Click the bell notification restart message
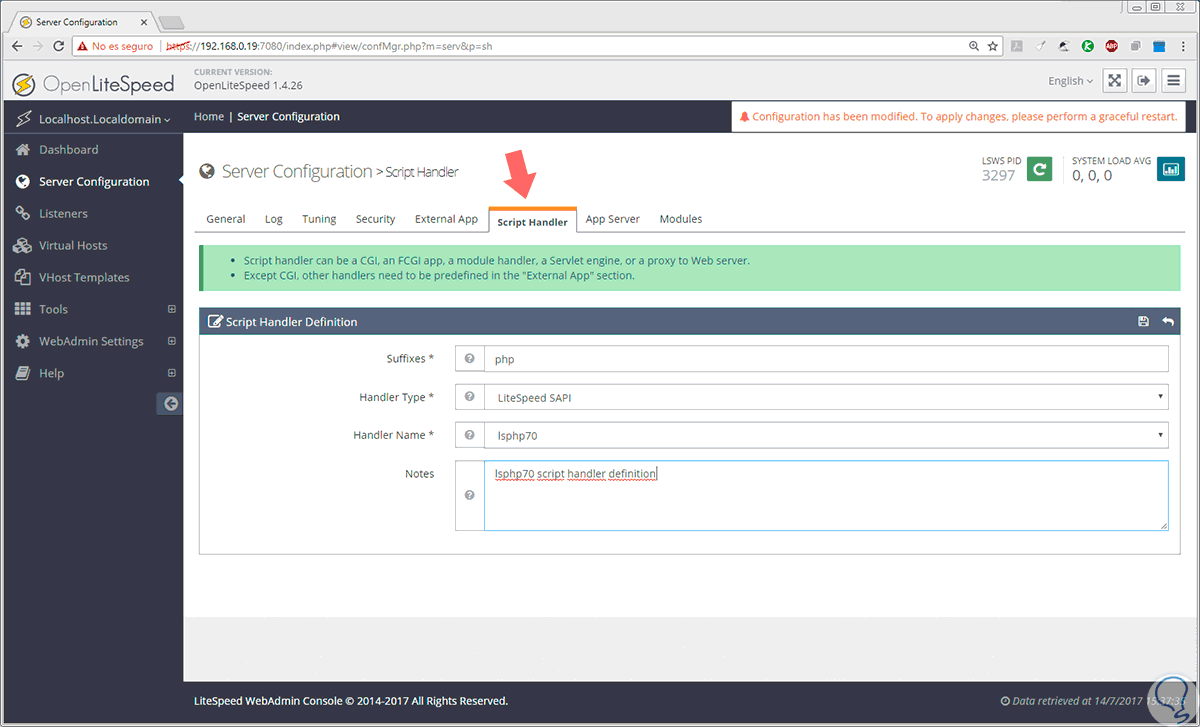 coord(957,116)
